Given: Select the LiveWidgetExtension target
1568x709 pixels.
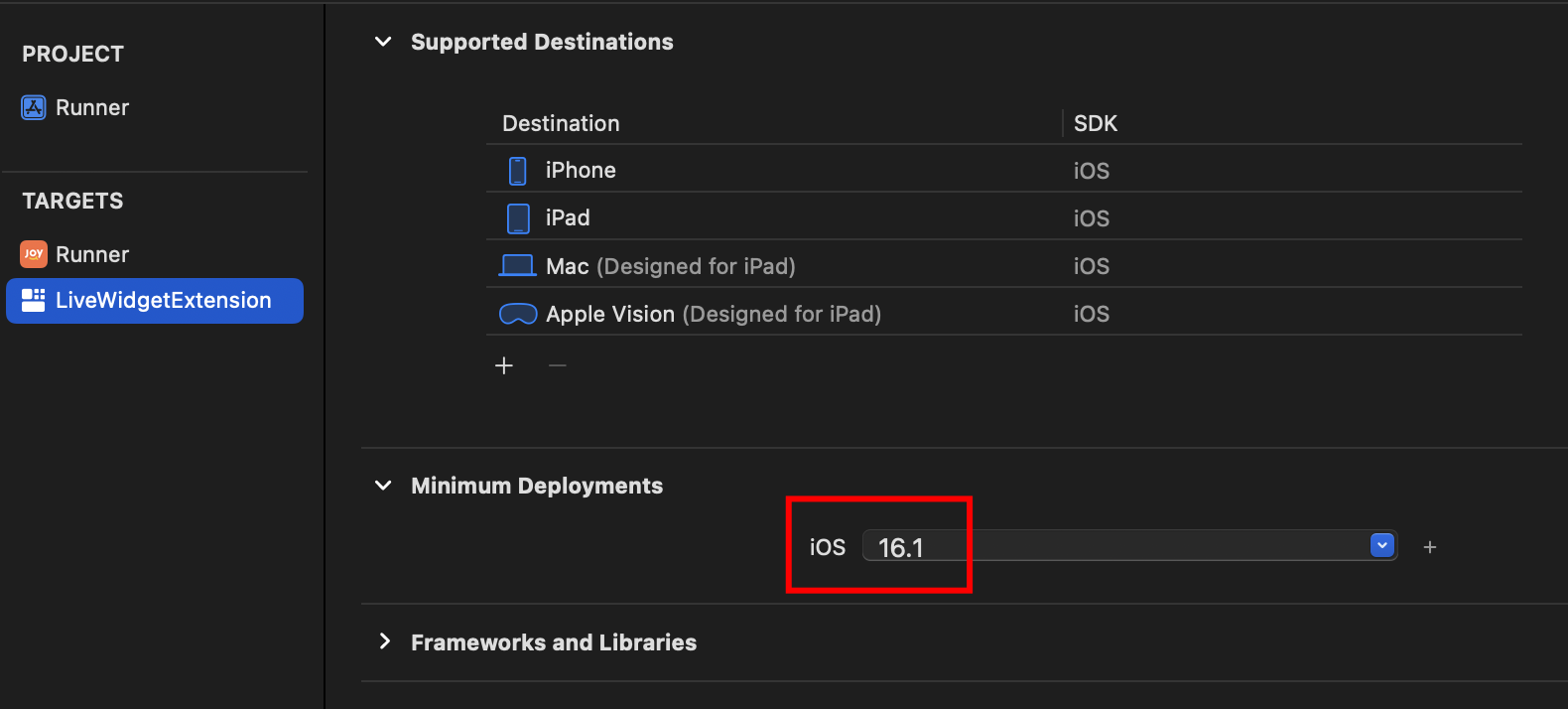Looking at the screenshot, I should pos(163,300).
